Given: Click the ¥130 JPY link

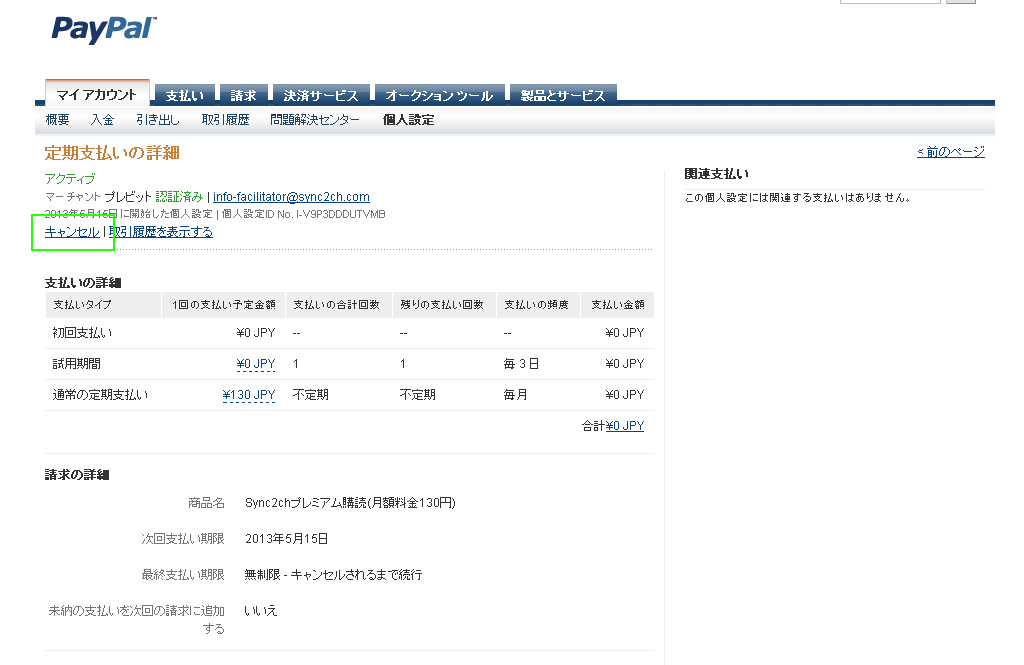Looking at the screenshot, I should click(x=249, y=395).
